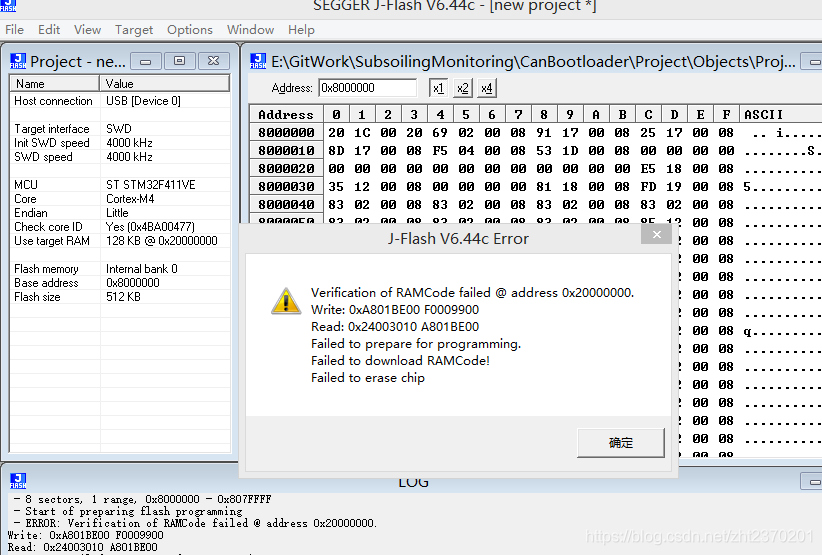Select the Init SWD speed row
The width and height of the screenshot is (822, 555).
(120, 143)
